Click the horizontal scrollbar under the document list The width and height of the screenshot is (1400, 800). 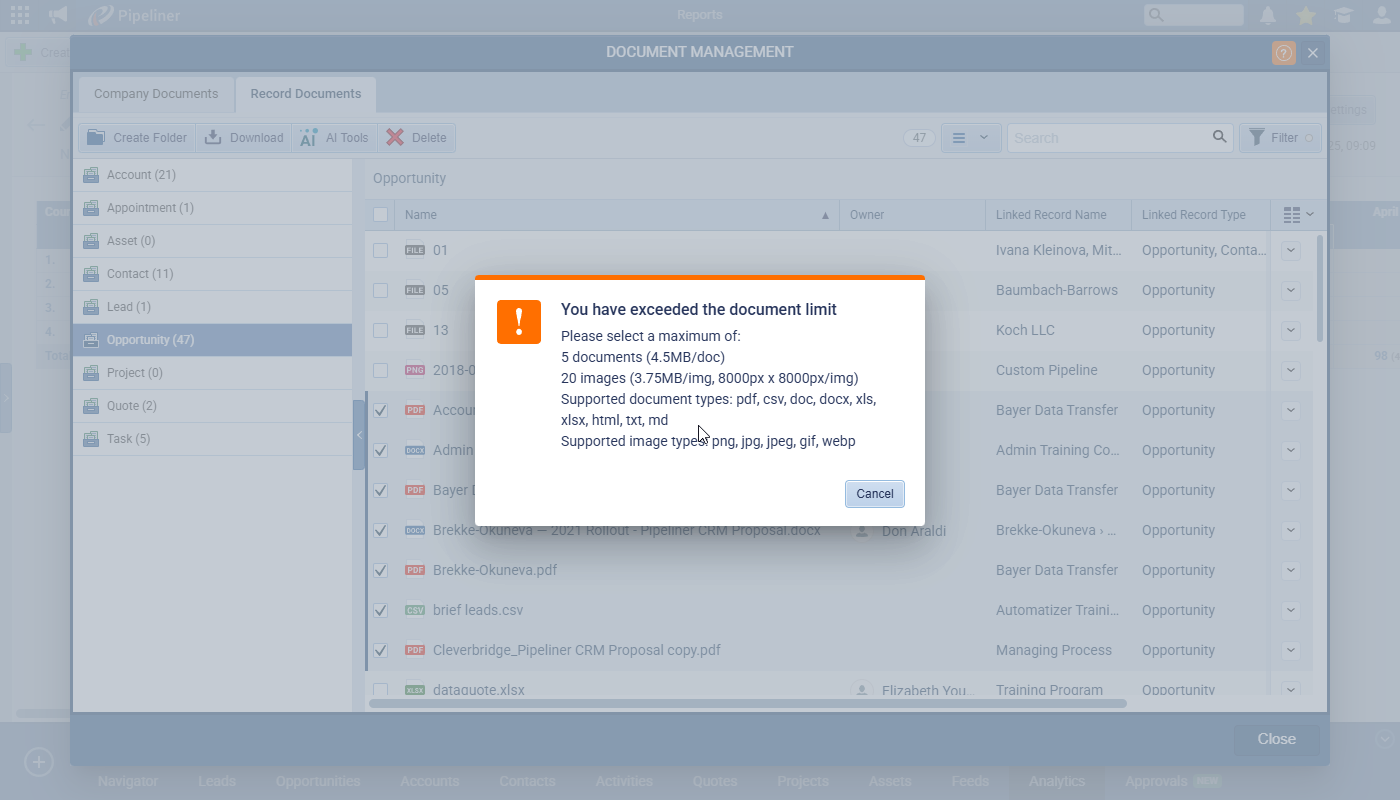747,703
